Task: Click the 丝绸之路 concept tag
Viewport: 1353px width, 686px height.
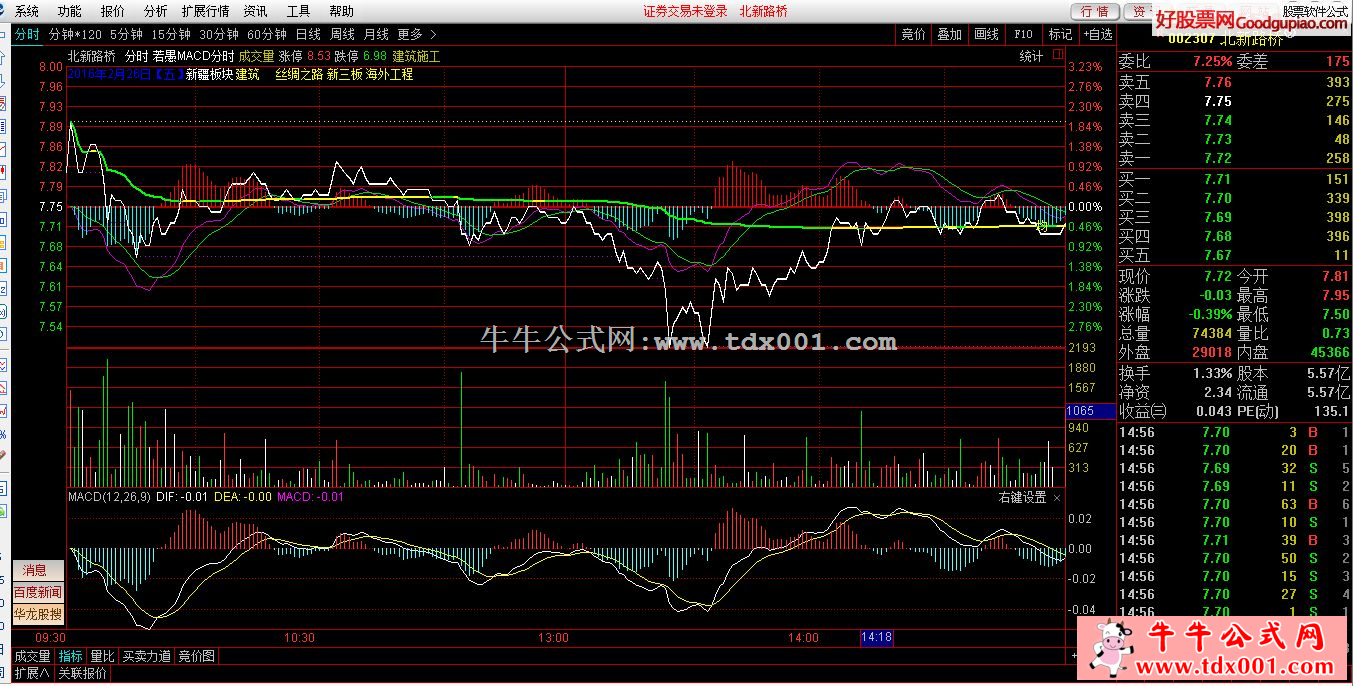Action: (x=299, y=74)
